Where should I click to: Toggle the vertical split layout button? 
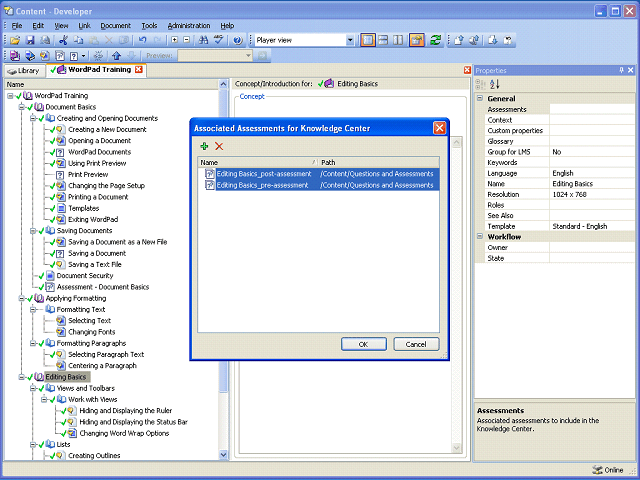[x=398, y=40]
